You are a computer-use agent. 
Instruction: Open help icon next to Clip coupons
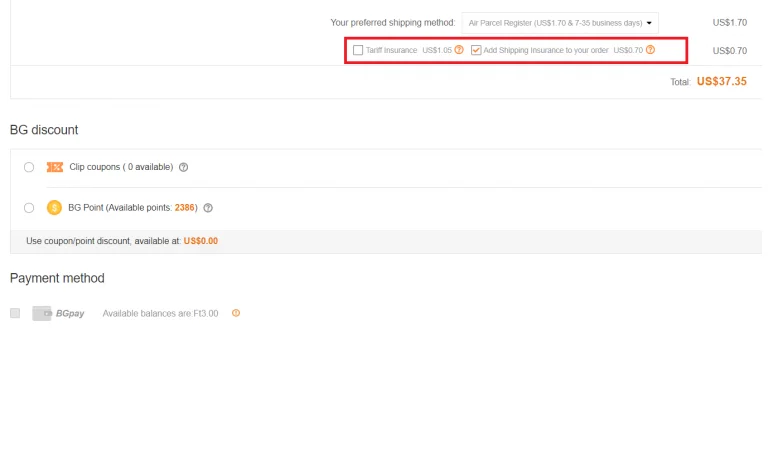183,167
